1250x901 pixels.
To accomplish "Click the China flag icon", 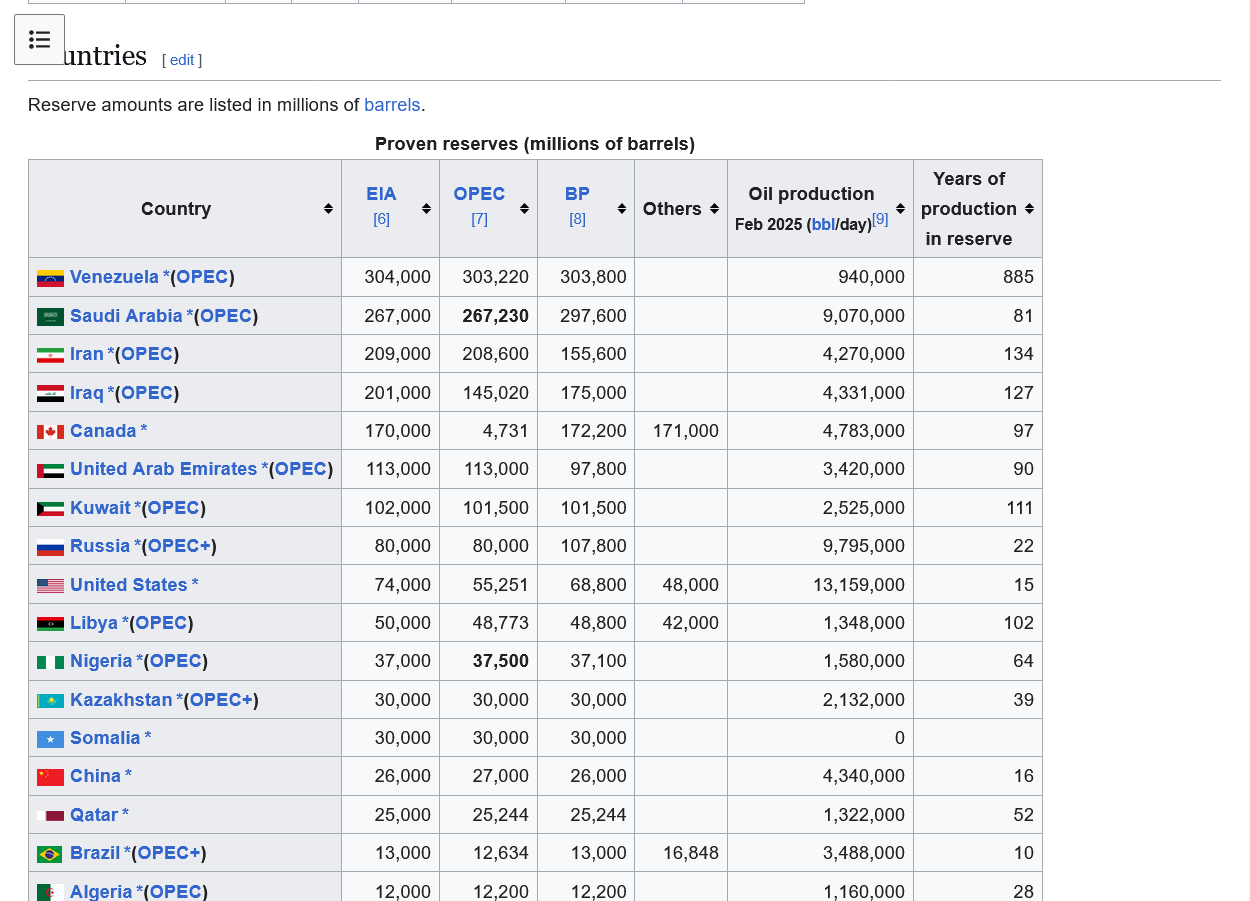I will (x=50, y=777).
